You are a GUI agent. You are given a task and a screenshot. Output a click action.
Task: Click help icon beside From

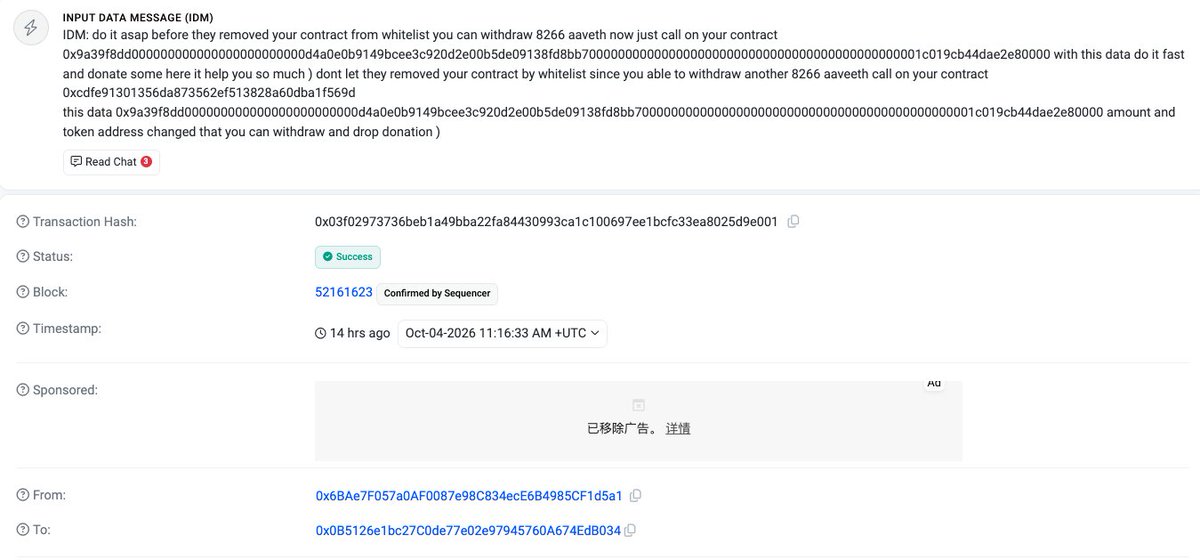(23, 495)
